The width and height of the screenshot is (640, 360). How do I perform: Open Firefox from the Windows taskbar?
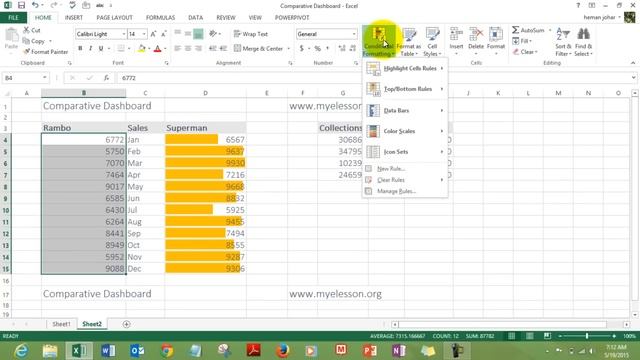click(282, 351)
